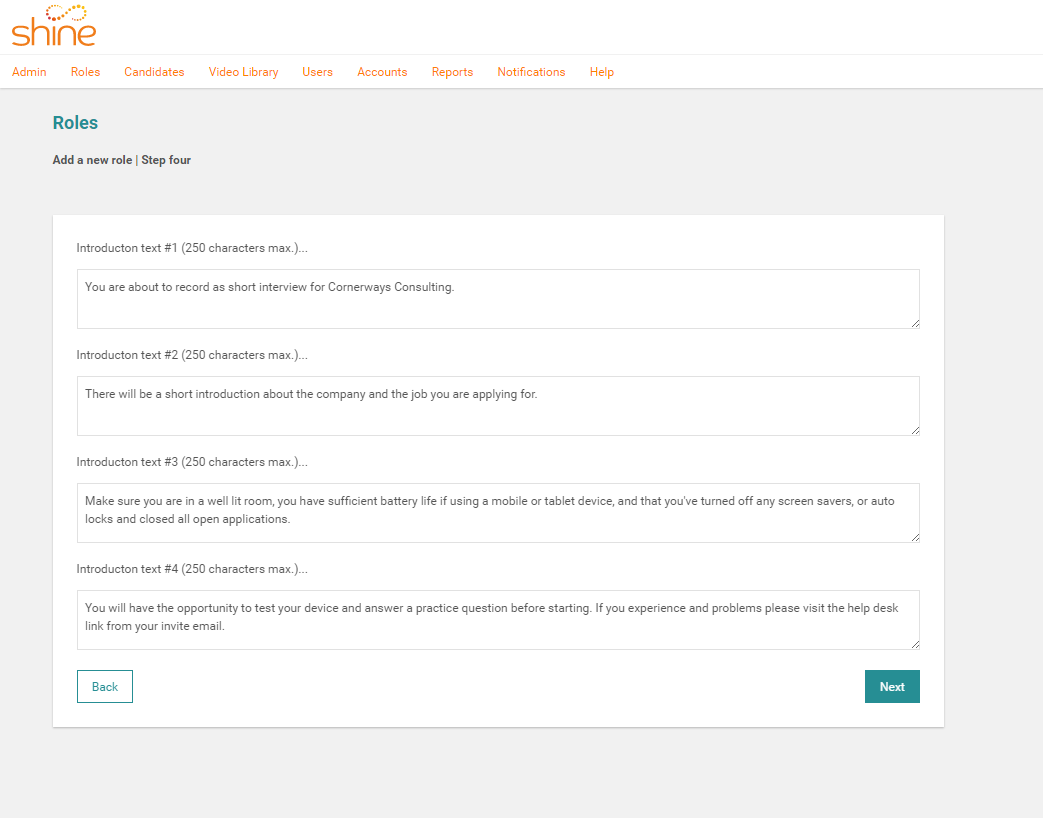
Task: Grab resize handle of Introduction text #1
Action: [914, 323]
